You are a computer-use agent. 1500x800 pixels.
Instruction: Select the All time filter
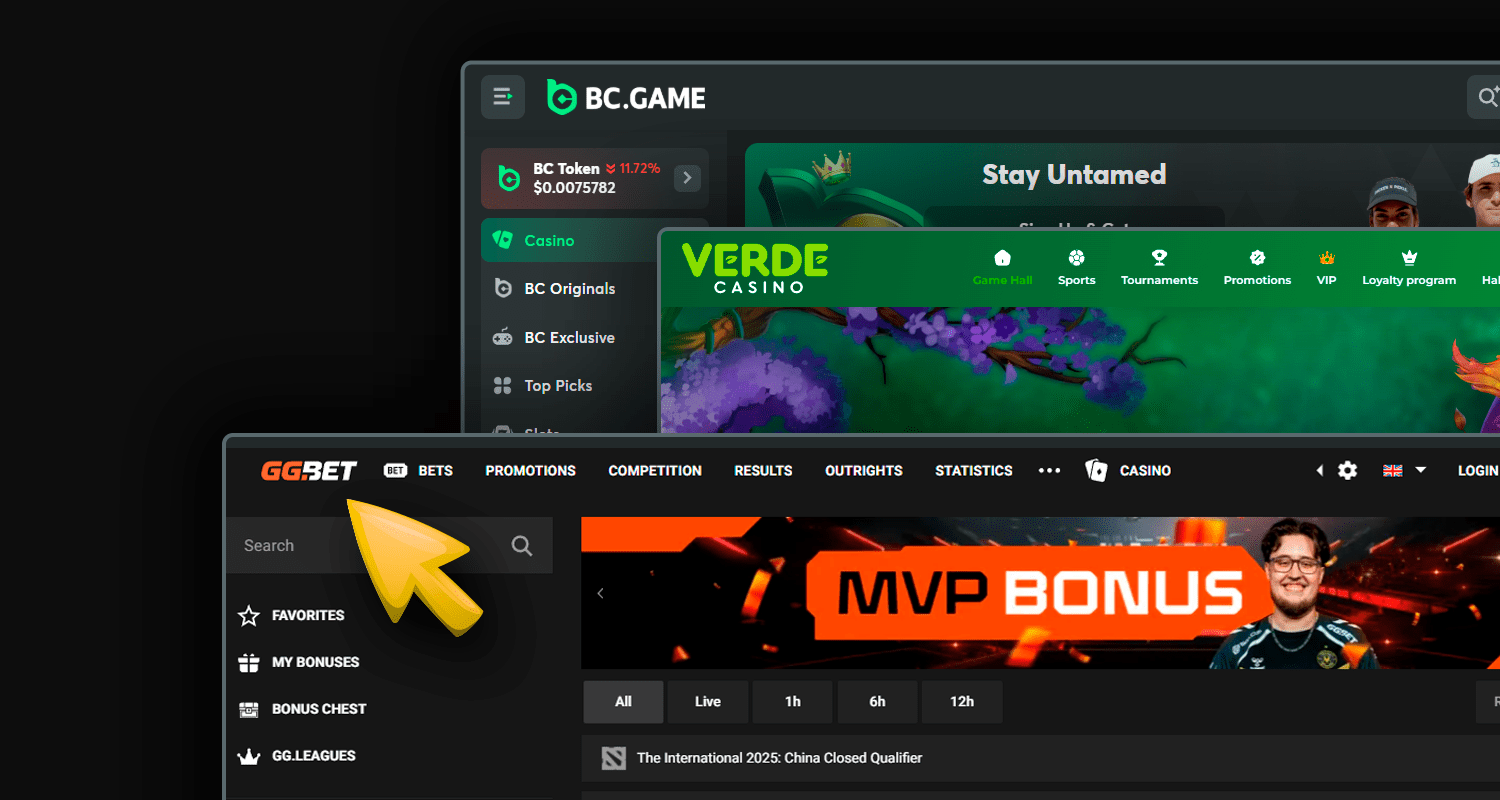(x=623, y=702)
